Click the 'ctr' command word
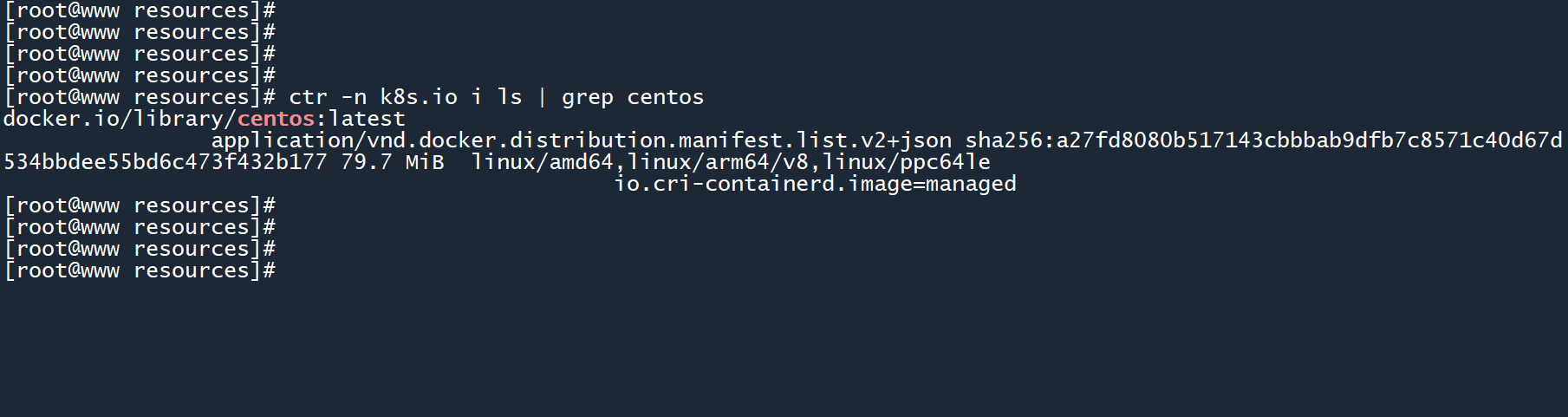Viewport: 1568px width, 417px height. [309, 97]
